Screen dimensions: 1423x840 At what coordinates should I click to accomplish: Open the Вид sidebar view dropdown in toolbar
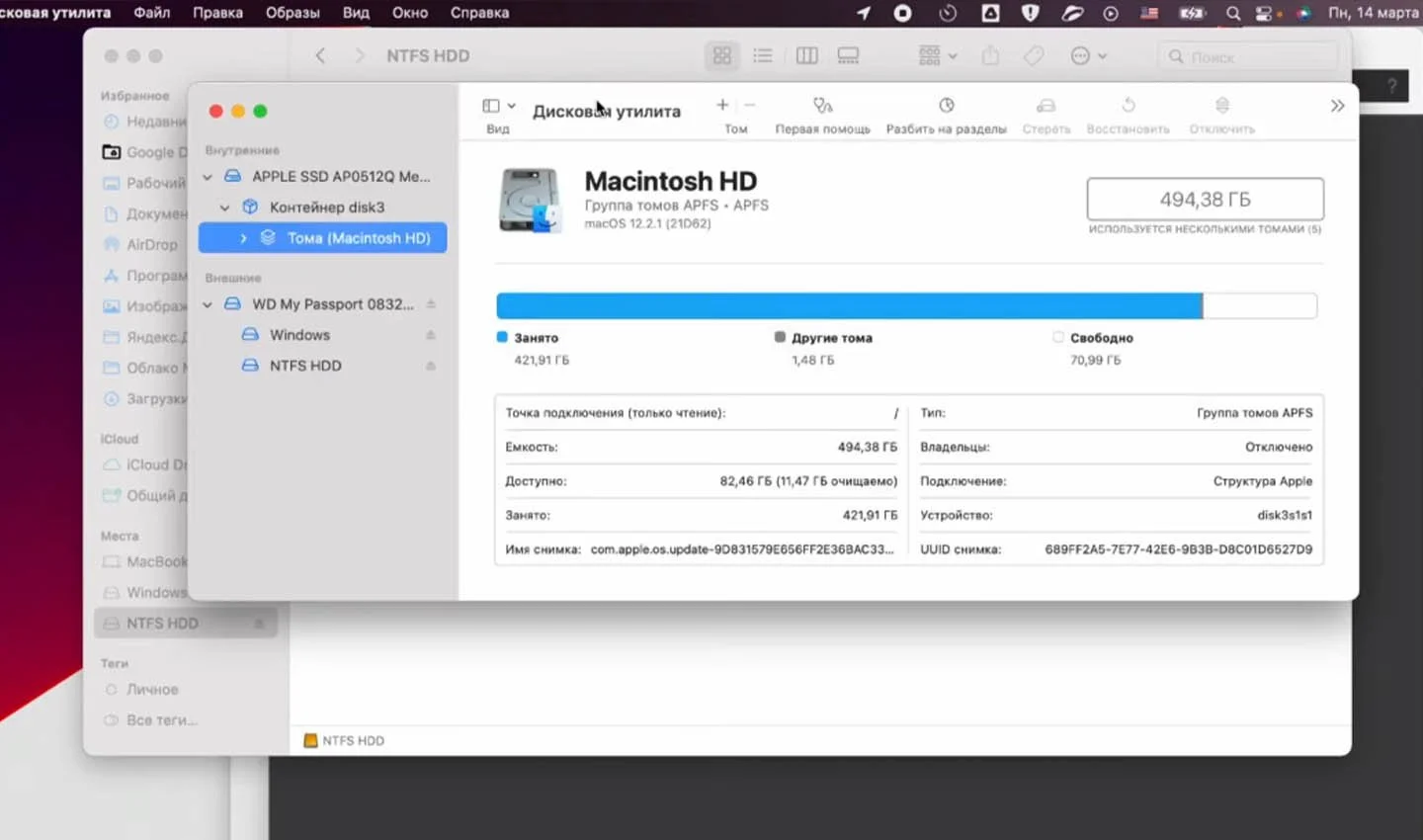pyautogui.click(x=499, y=106)
